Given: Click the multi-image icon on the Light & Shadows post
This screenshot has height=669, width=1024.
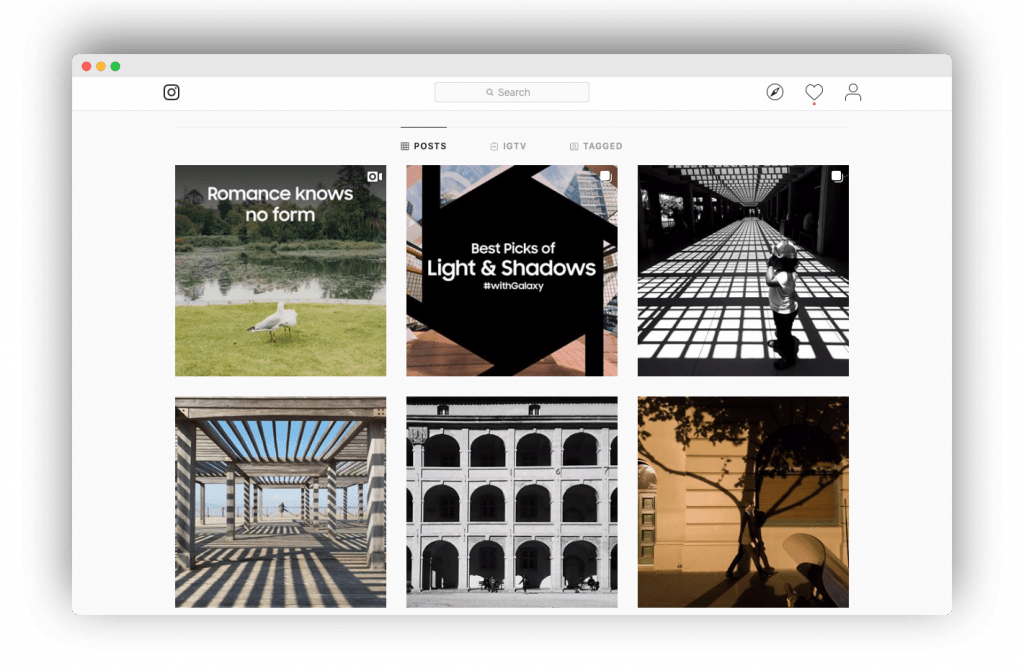Looking at the screenshot, I should (x=605, y=176).
